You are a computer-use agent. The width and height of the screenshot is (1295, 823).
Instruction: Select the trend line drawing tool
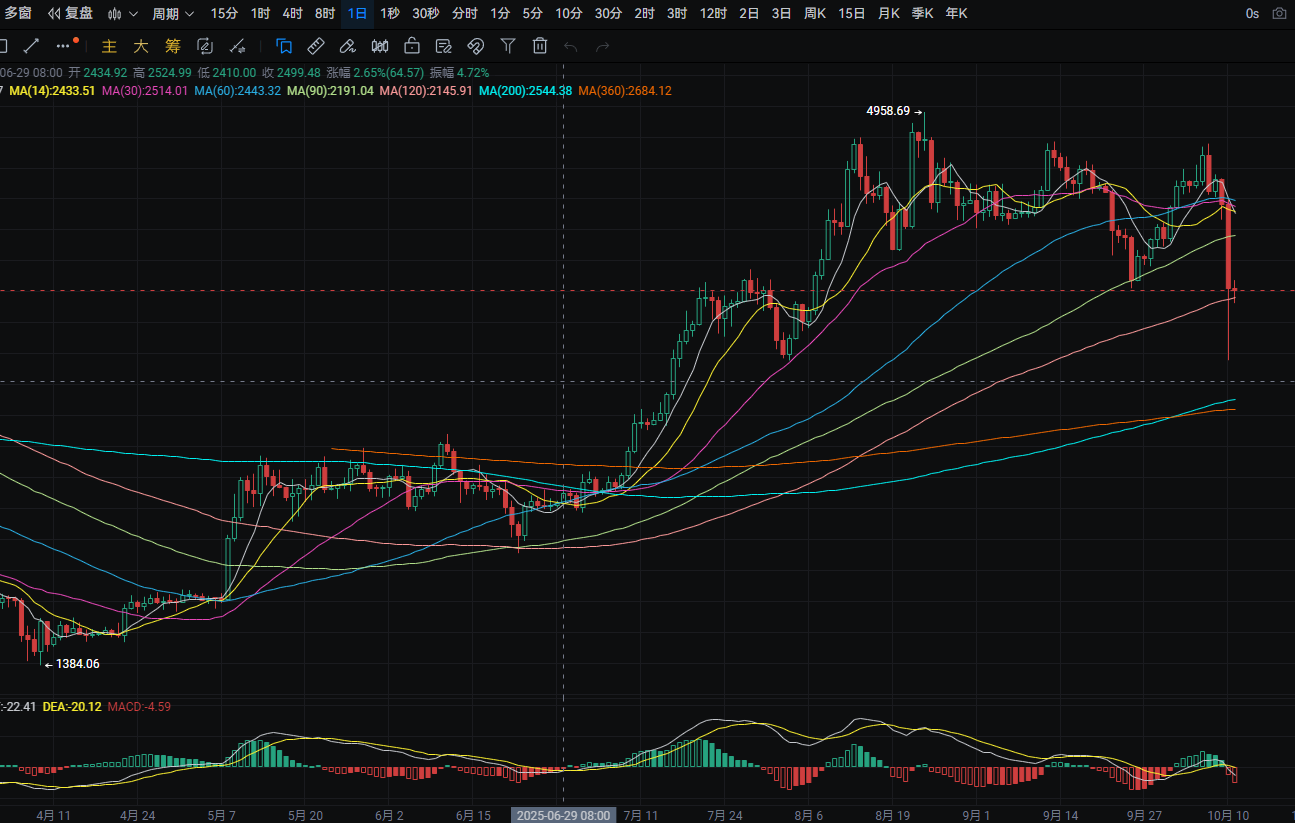[x=31, y=45]
